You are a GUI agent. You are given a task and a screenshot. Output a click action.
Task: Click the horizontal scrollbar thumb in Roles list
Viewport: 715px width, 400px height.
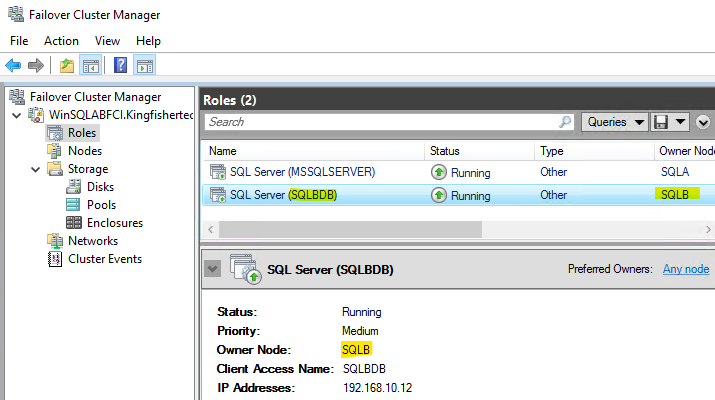pyautogui.click(x=350, y=229)
